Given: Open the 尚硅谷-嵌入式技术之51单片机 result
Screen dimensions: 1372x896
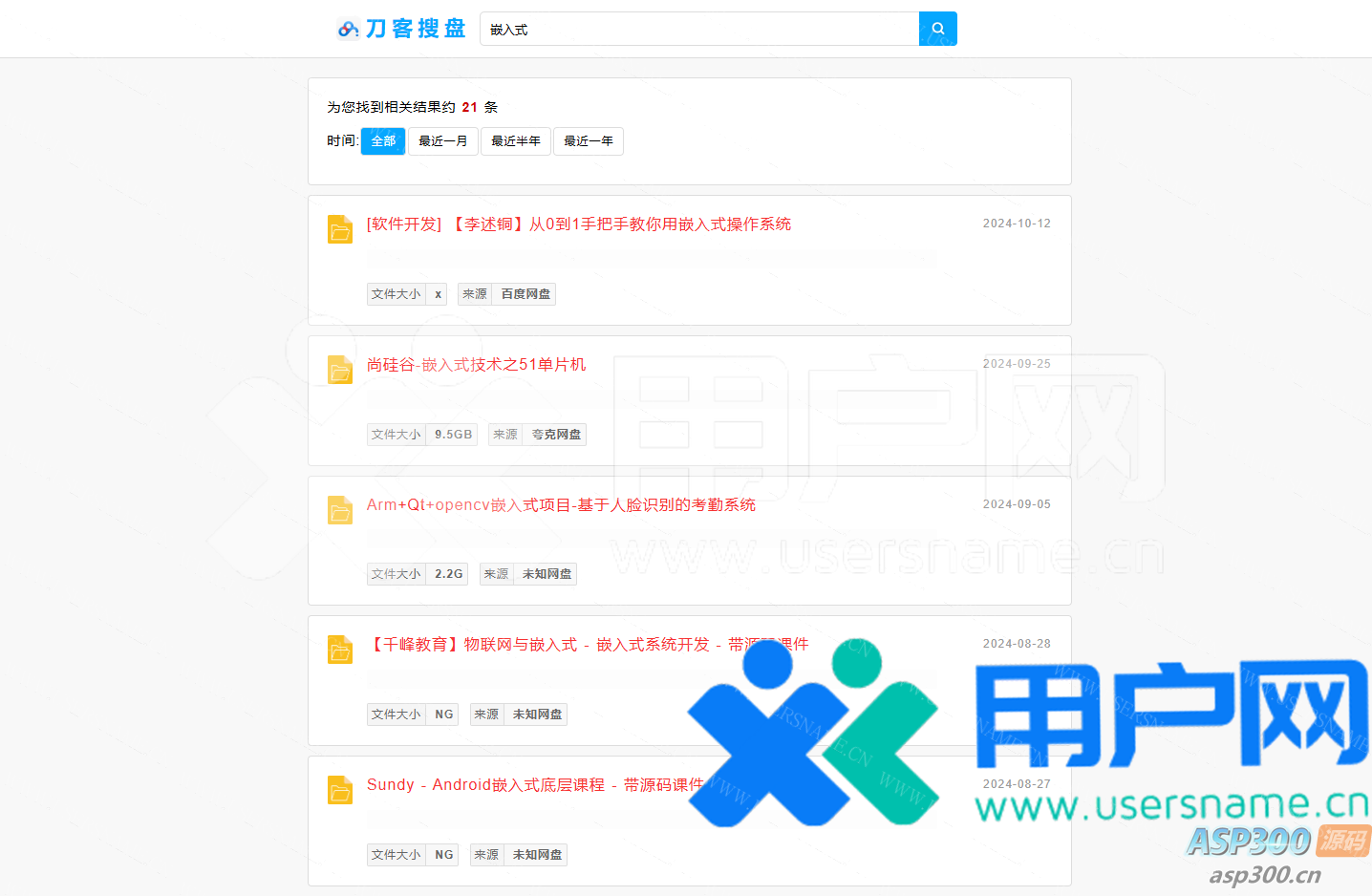Looking at the screenshot, I should coord(477,365).
